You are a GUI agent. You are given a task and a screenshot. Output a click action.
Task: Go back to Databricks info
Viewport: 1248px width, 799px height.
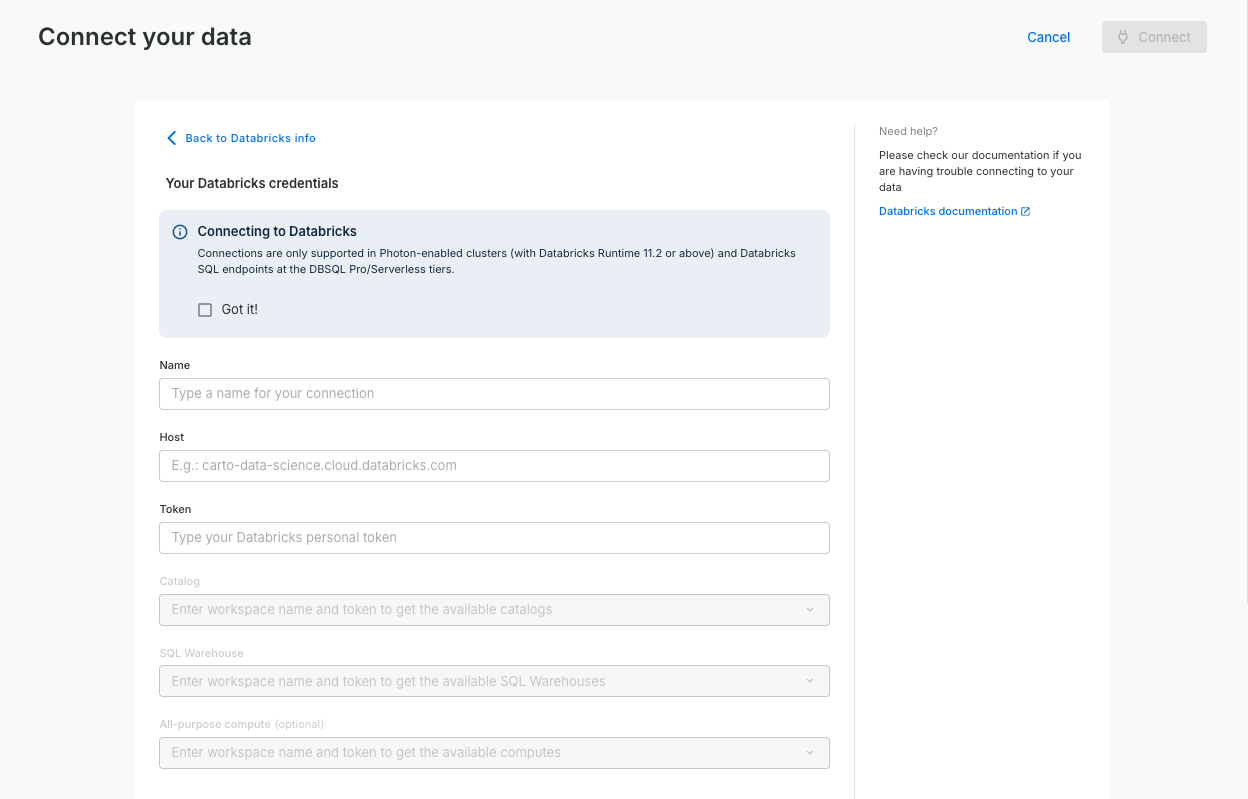250,138
